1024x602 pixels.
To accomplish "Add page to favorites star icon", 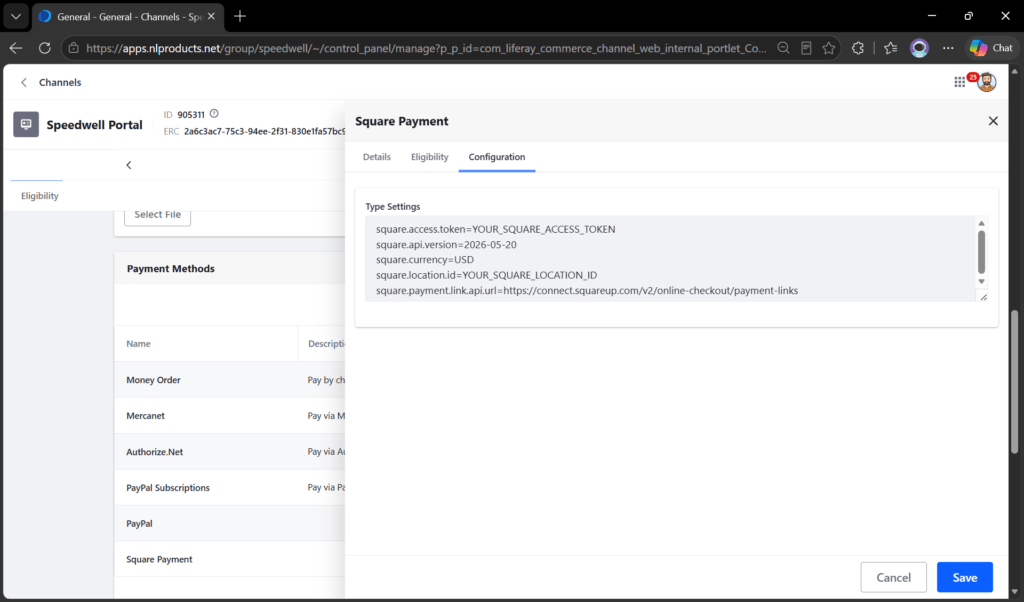I will 829,48.
